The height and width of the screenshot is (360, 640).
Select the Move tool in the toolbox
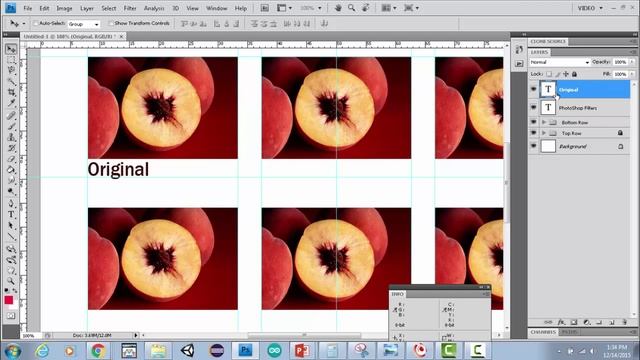tap(11, 49)
